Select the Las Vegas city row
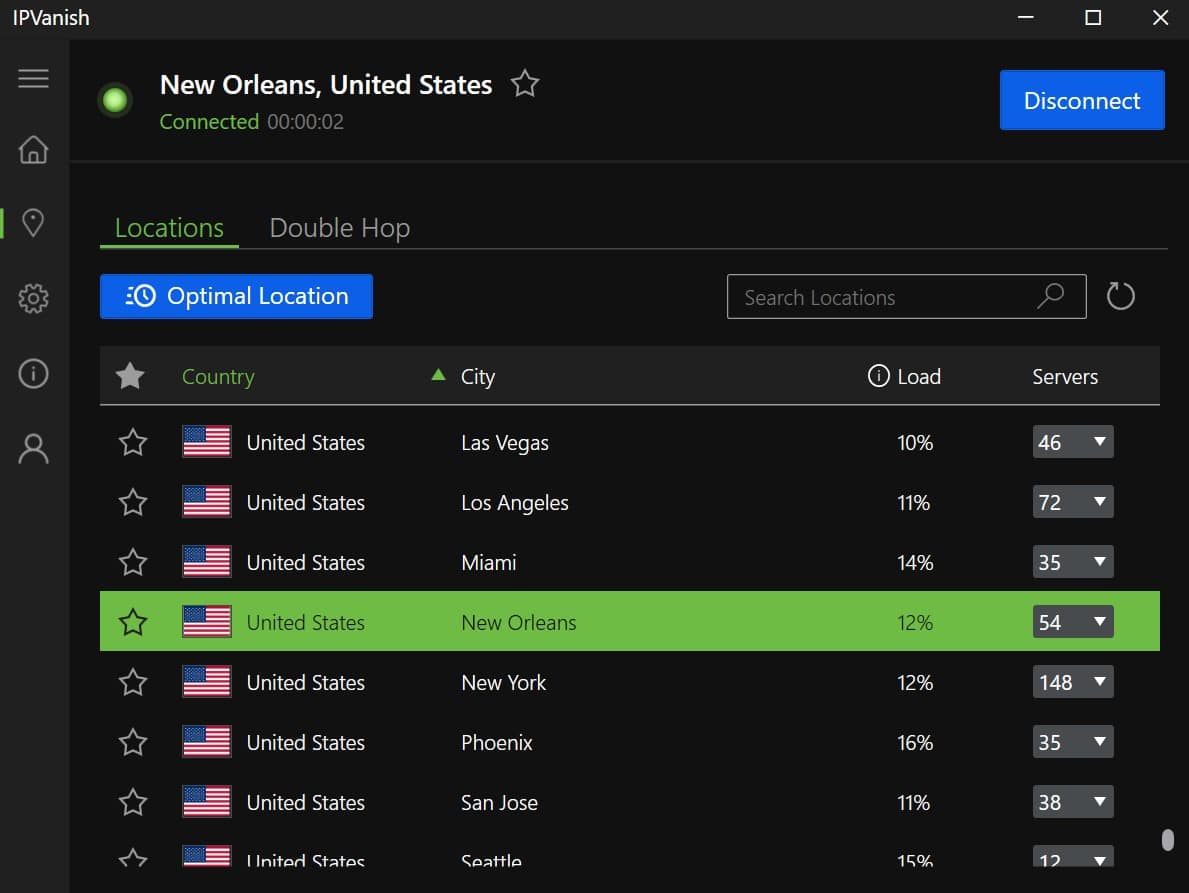 point(629,442)
